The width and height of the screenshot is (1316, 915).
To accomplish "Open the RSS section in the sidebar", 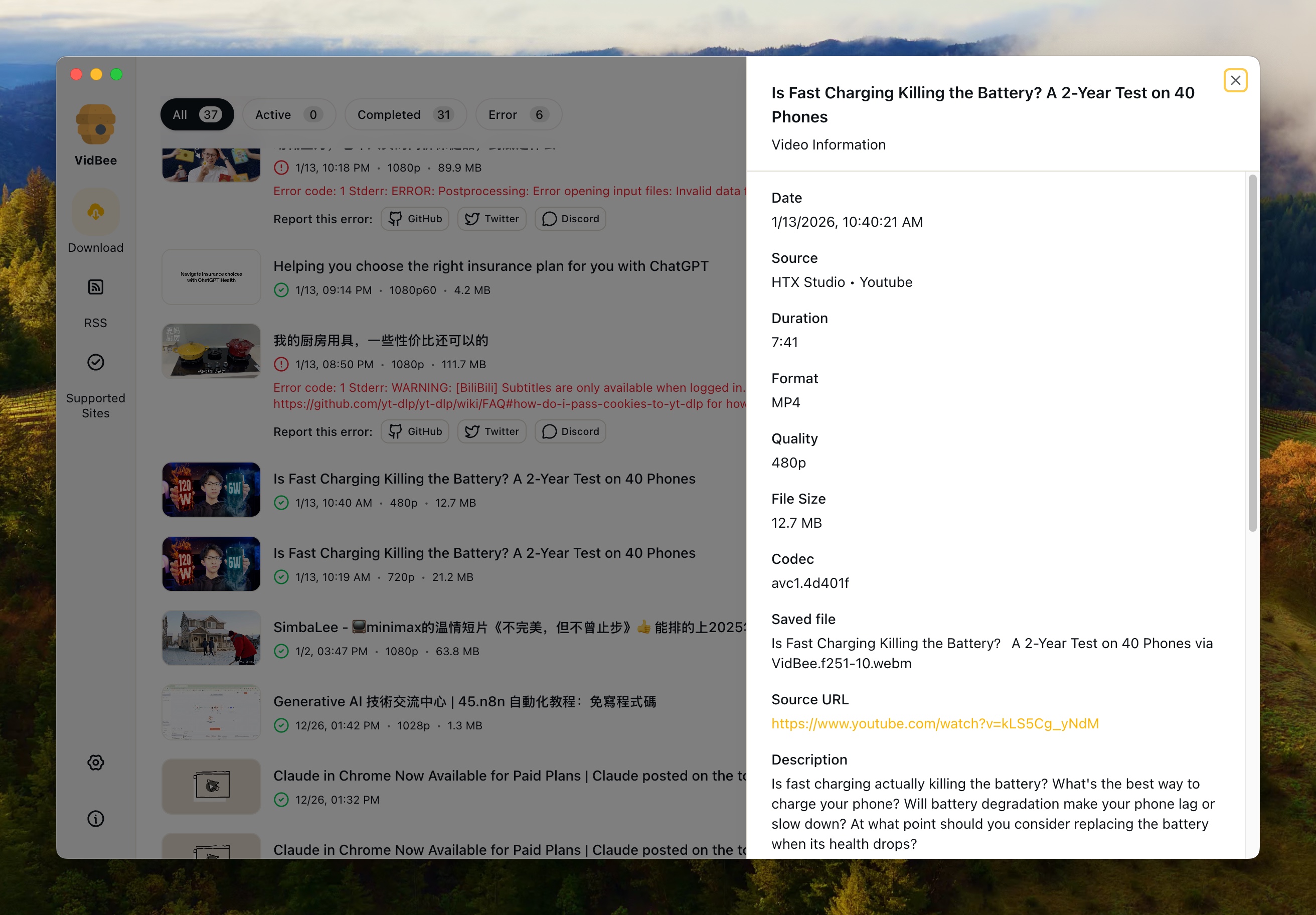I will coord(95,287).
